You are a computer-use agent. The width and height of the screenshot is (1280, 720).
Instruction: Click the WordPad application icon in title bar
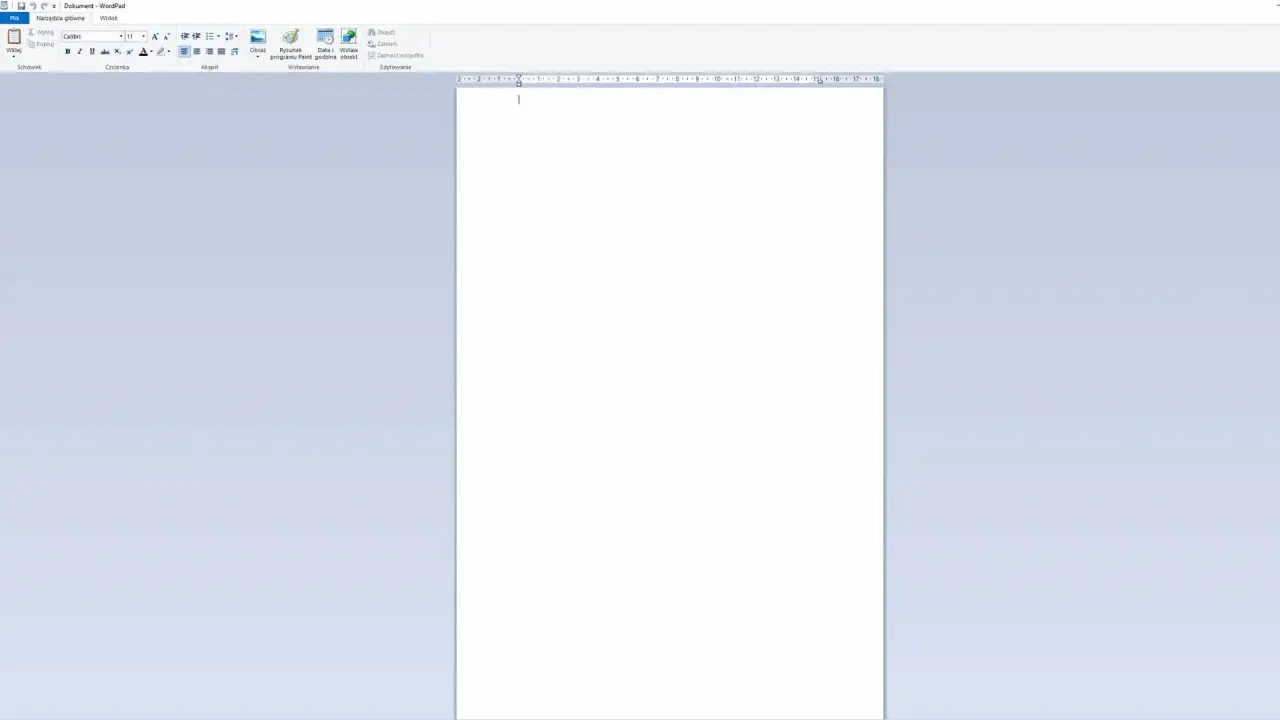coord(4,6)
